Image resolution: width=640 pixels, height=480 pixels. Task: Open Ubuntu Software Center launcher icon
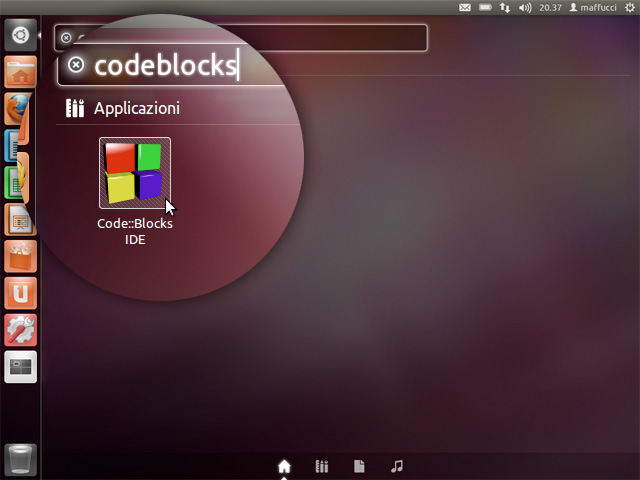pyautogui.click(x=20, y=256)
